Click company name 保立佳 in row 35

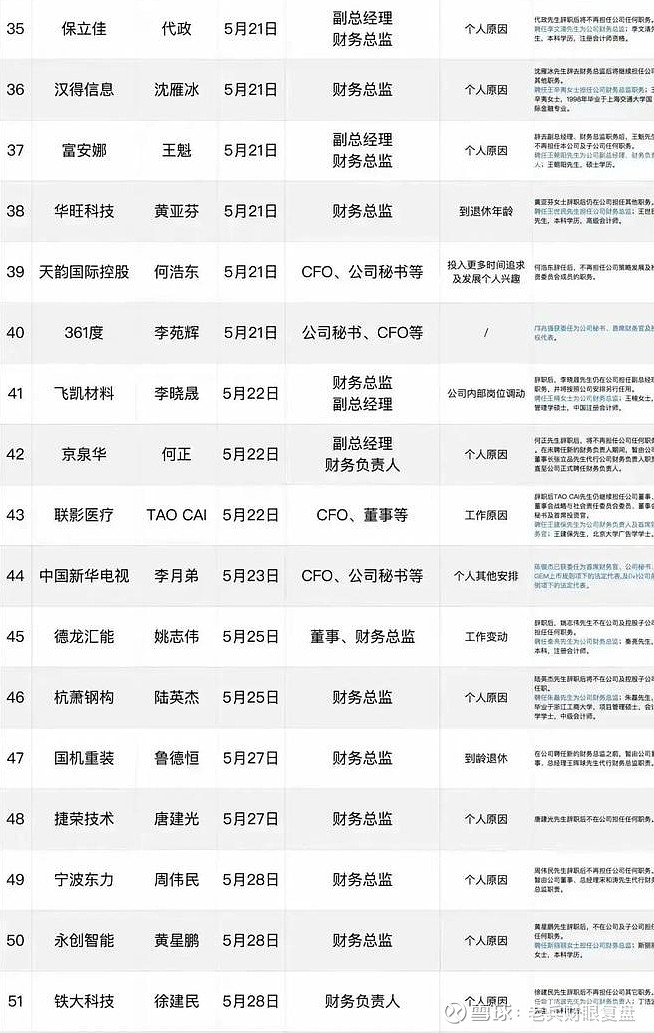(x=84, y=29)
